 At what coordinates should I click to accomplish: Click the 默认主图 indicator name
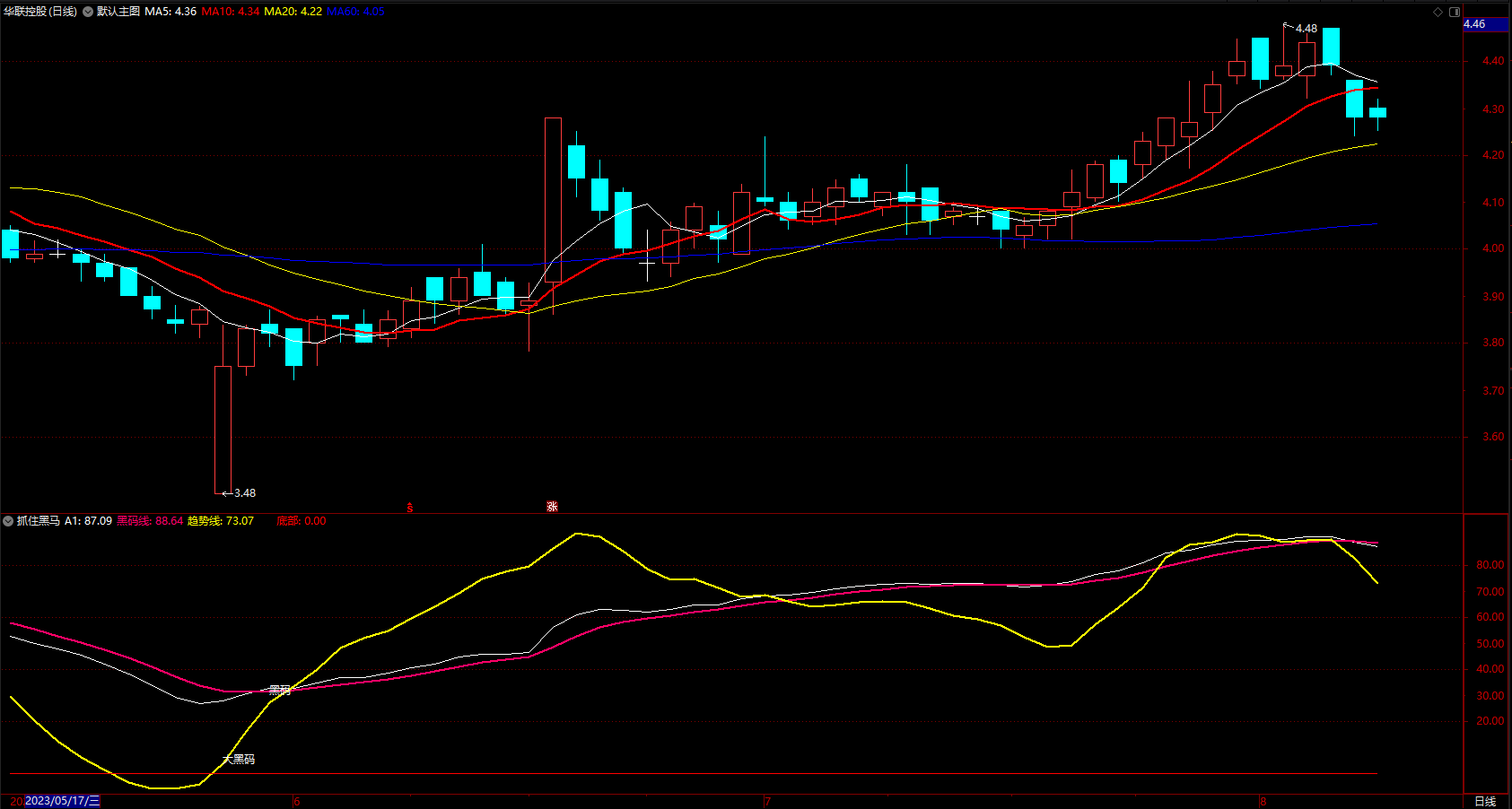pos(118,12)
